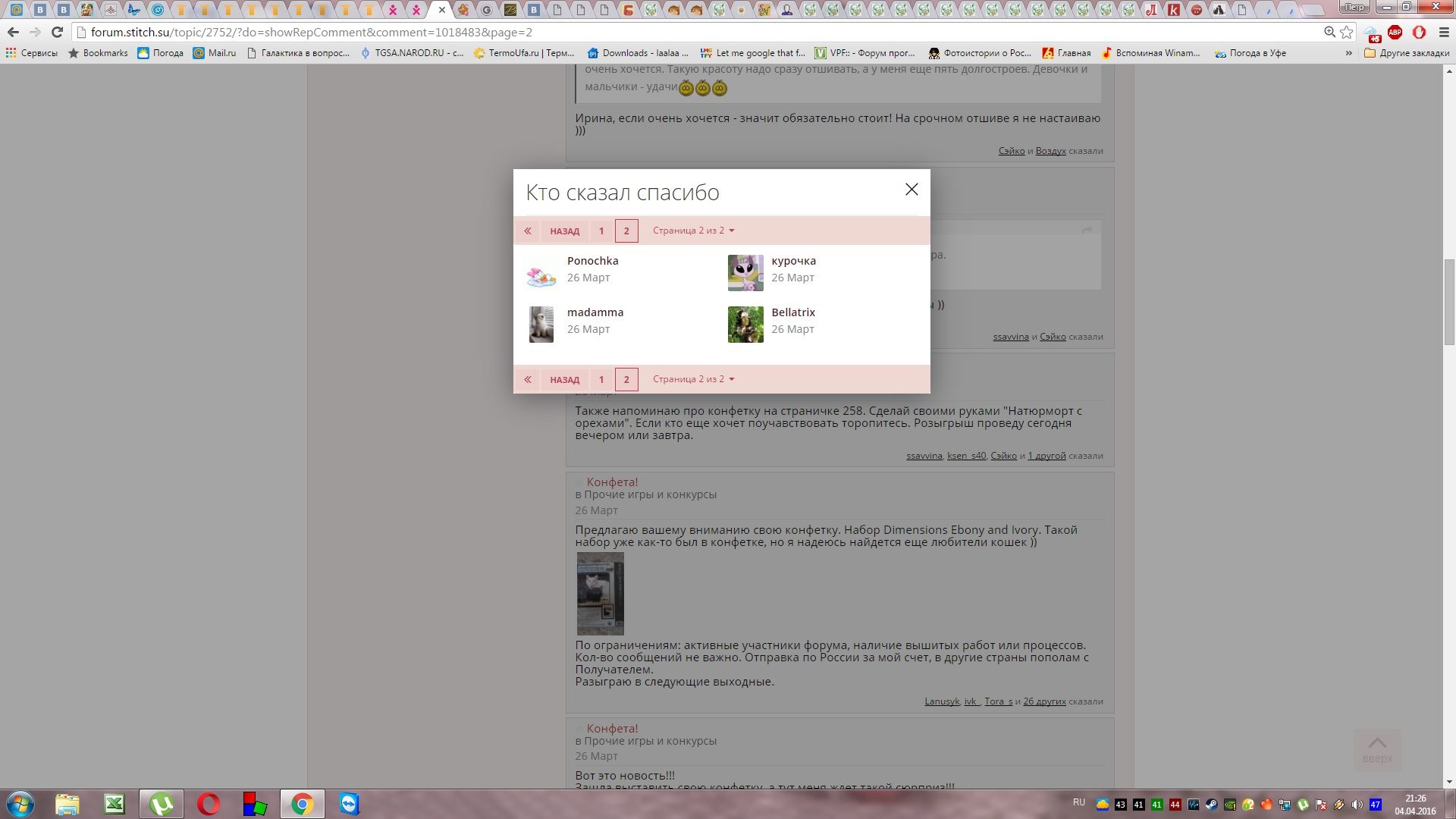Click the Adblock Plus extension icon
1456x819 pixels.
click(1395, 33)
